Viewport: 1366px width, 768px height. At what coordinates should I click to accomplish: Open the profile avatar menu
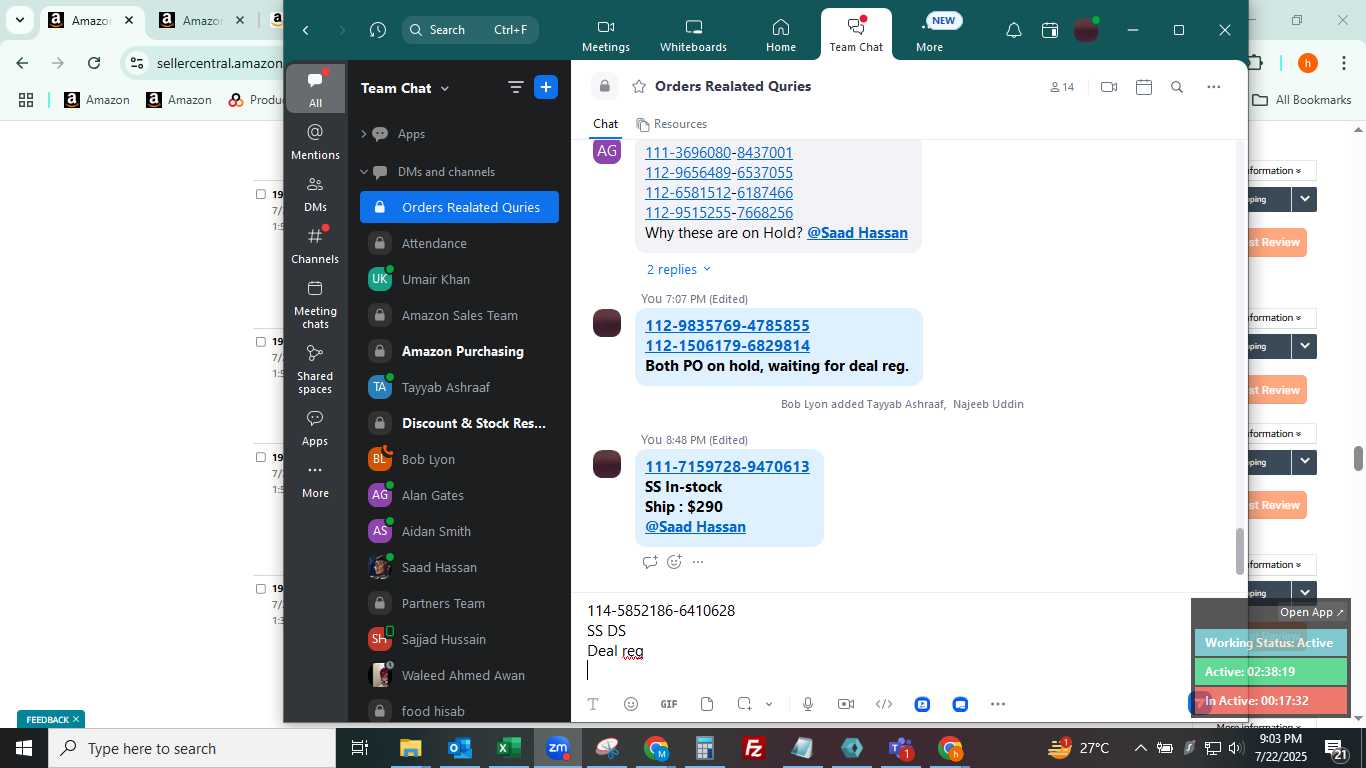[x=1086, y=30]
